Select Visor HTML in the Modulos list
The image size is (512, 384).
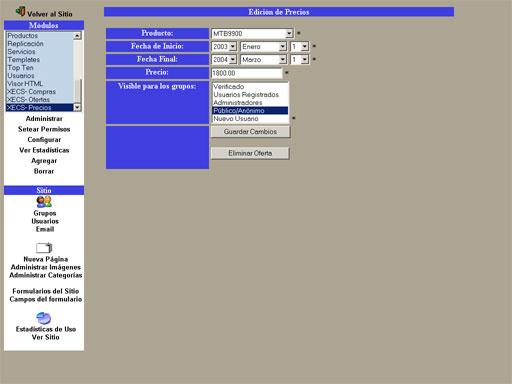coord(40,84)
